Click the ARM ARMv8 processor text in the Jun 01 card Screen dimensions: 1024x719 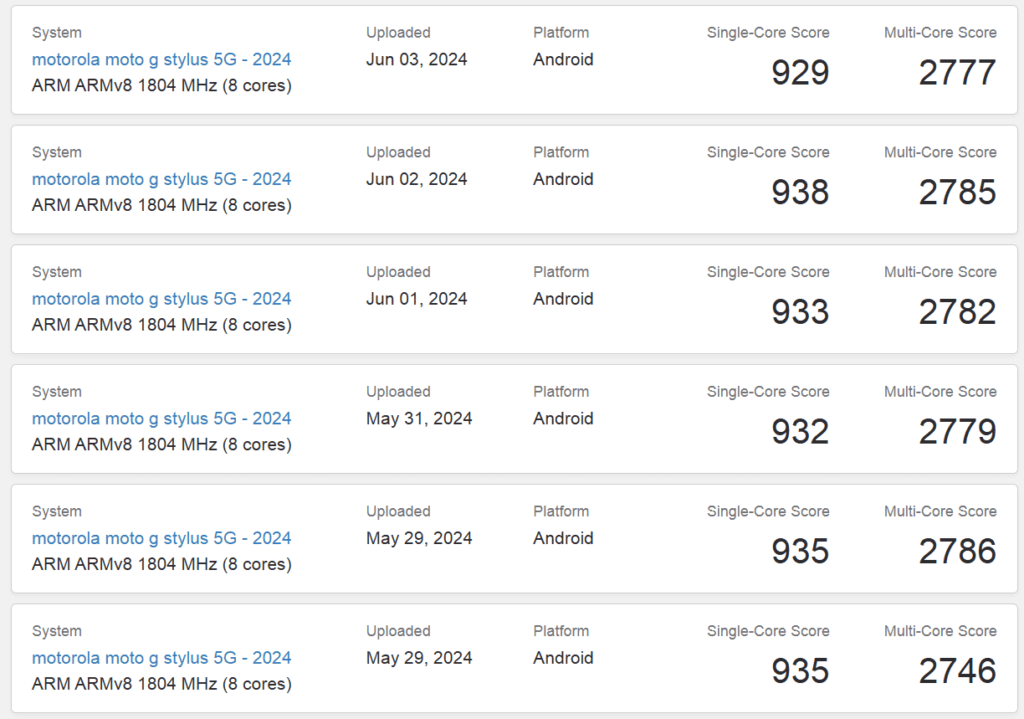coord(161,325)
